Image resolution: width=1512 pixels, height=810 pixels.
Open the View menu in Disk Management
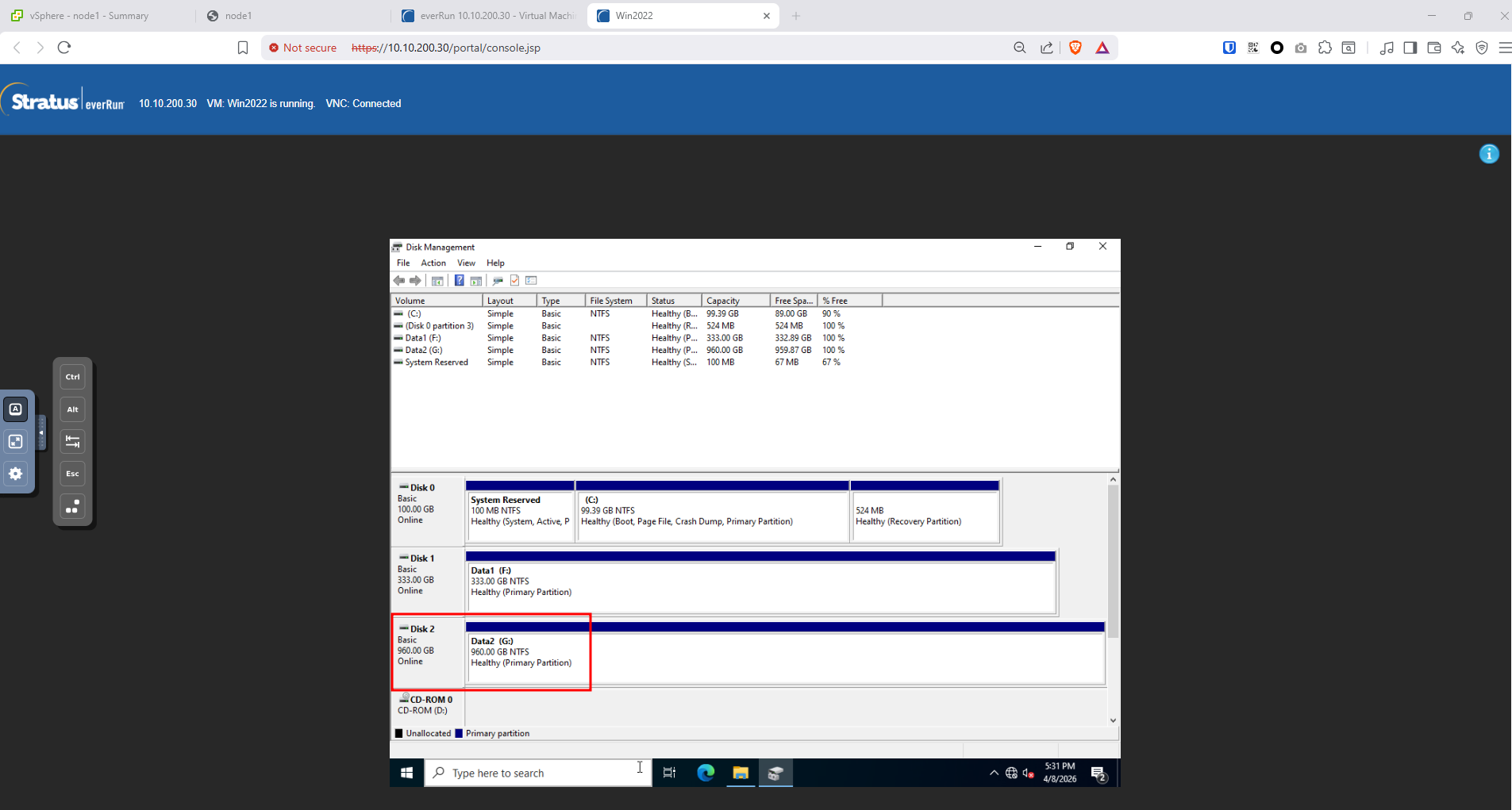coord(466,263)
